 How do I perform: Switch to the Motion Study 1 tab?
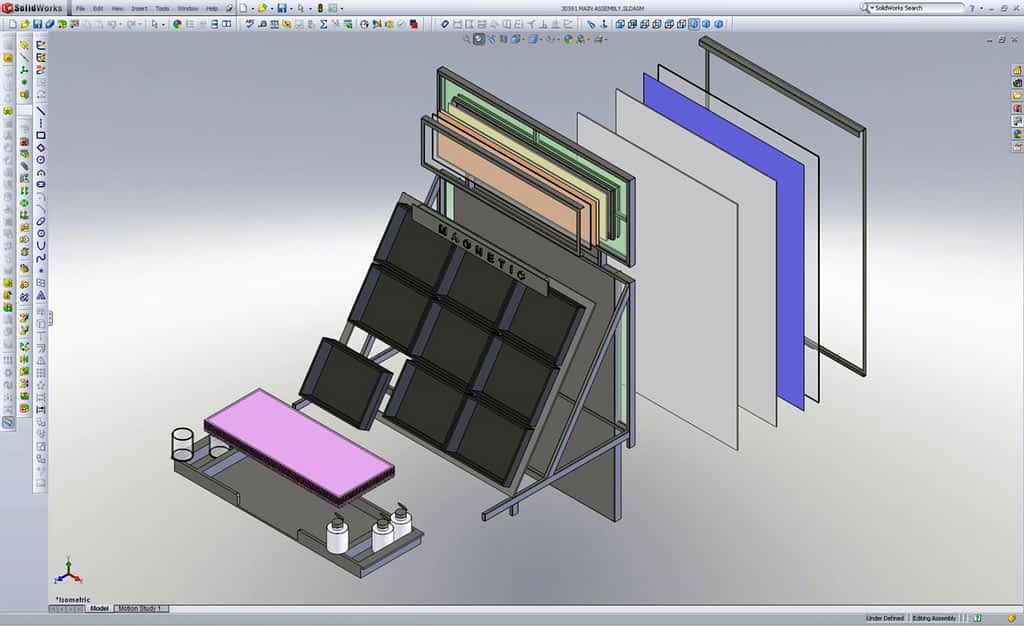point(141,608)
